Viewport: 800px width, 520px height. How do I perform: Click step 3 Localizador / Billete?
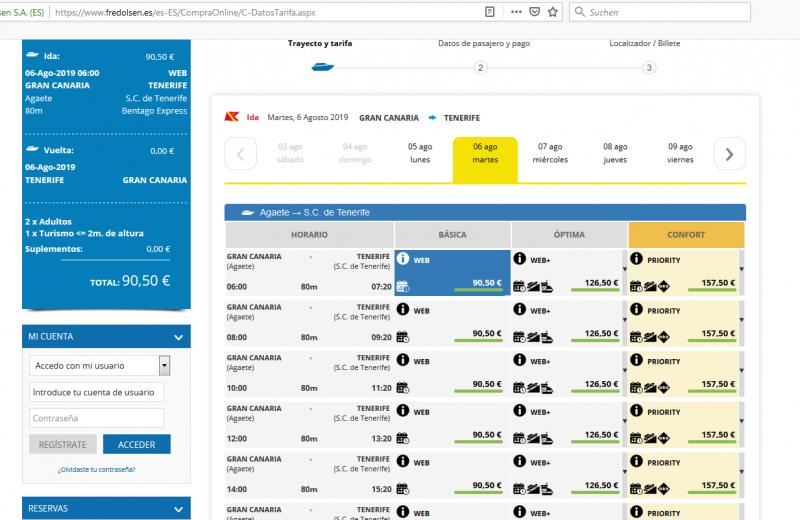(x=649, y=67)
